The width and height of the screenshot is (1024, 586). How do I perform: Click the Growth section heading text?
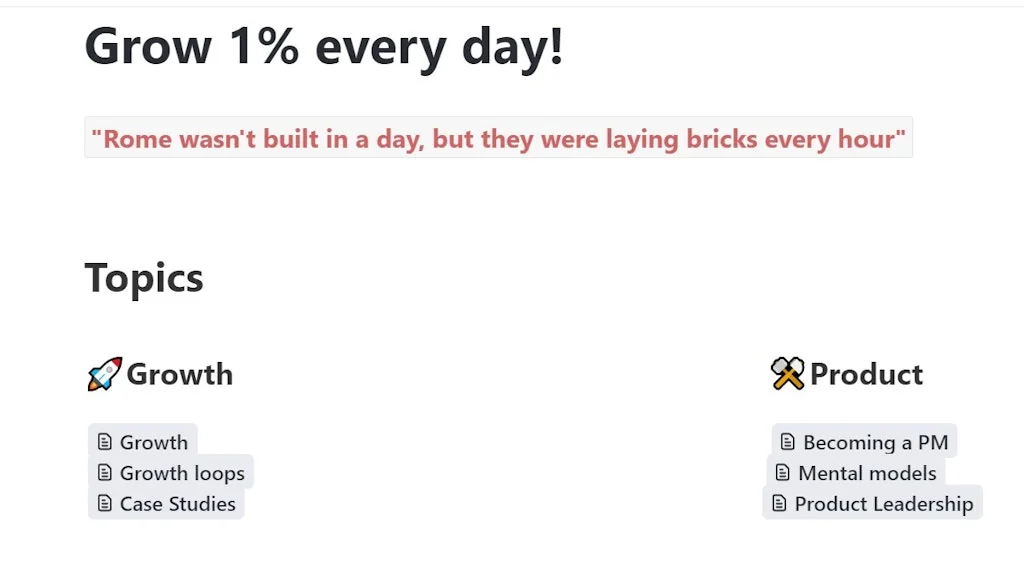tap(180, 374)
